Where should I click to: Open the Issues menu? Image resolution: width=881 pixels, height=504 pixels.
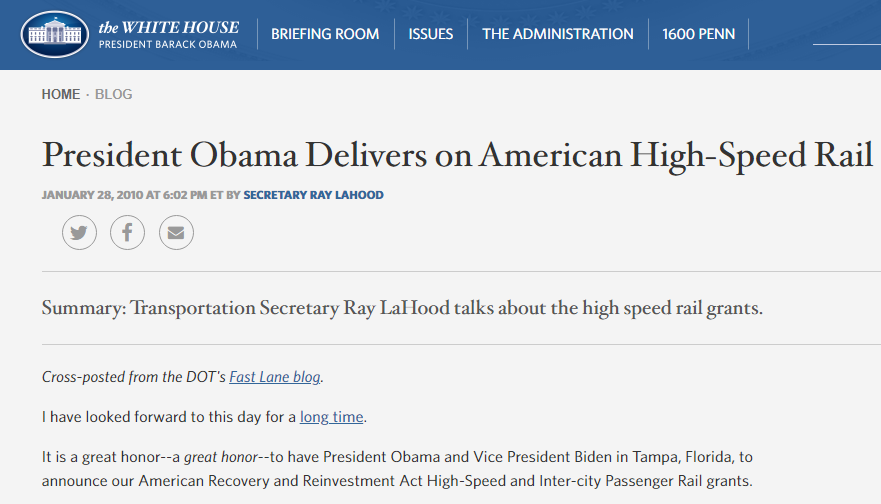pyautogui.click(x=430, y=34)
